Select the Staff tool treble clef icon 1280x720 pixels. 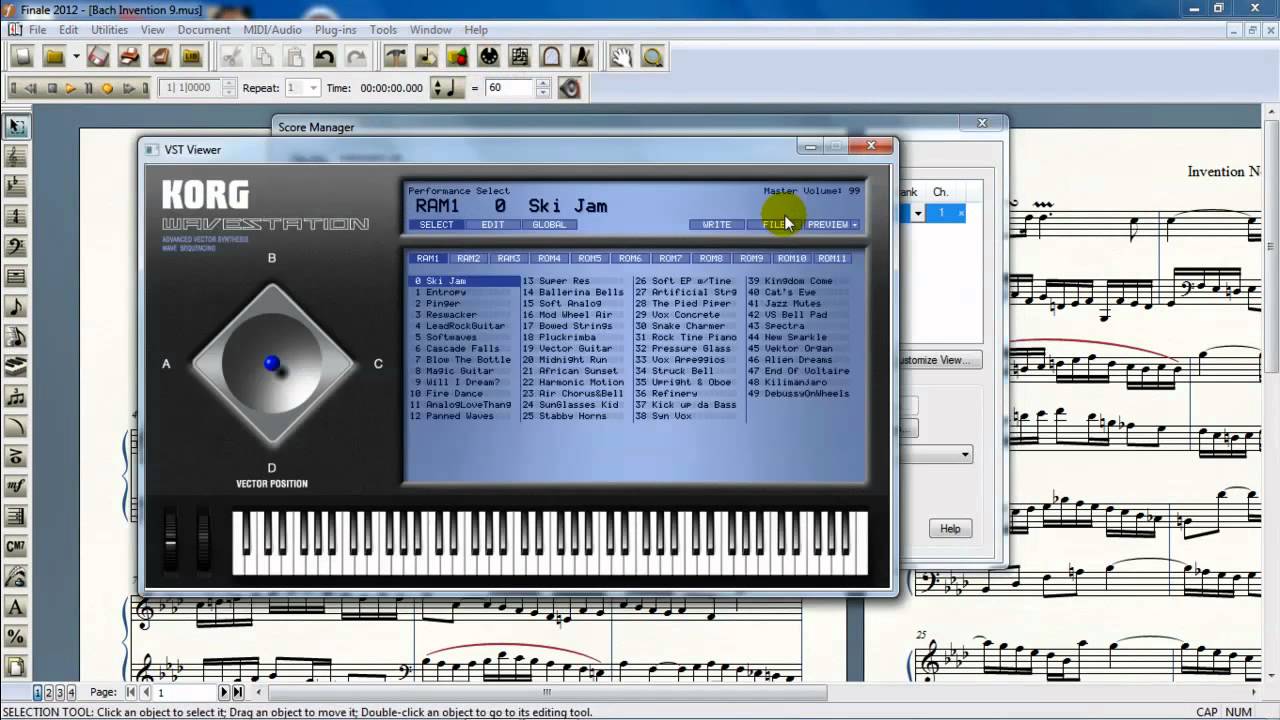(x=16, y=157)
